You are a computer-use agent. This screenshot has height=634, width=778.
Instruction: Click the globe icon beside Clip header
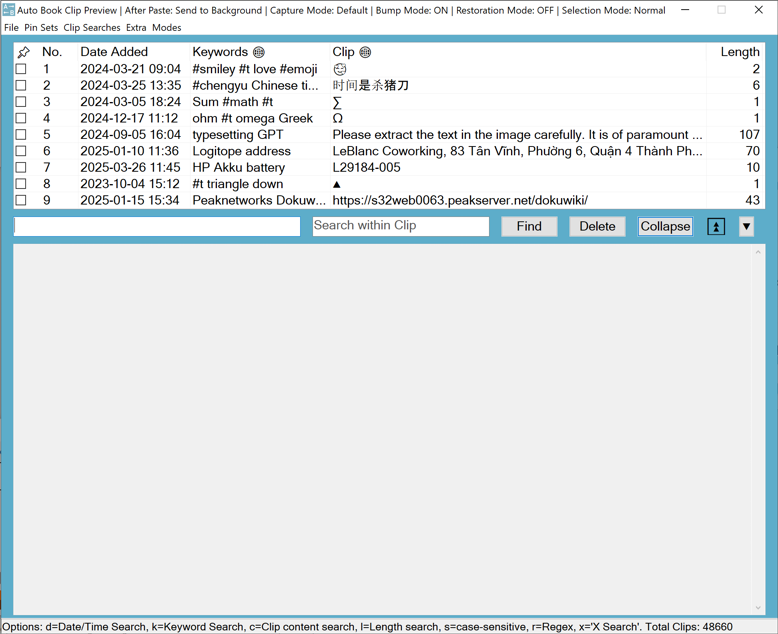[x=365, y=52]
